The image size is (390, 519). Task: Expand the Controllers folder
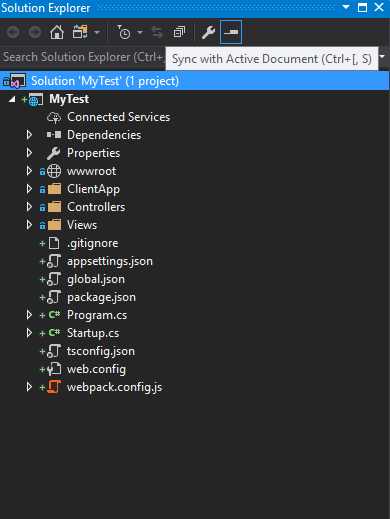coord(29,207)
